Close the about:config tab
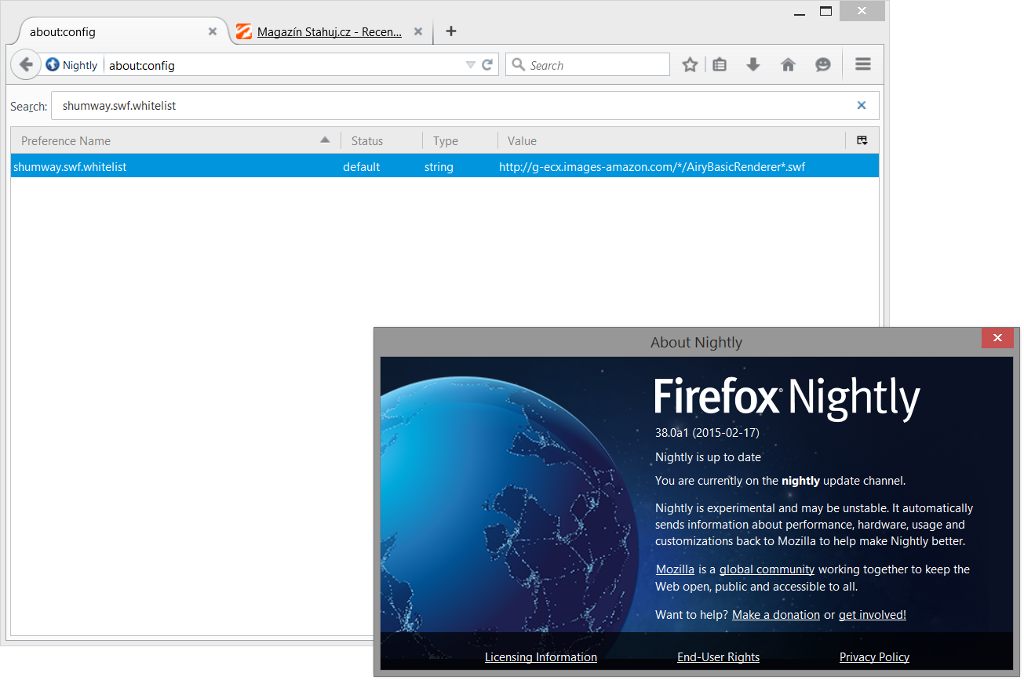Viewport: 1024px width, 680px height. tap(212, 31)
